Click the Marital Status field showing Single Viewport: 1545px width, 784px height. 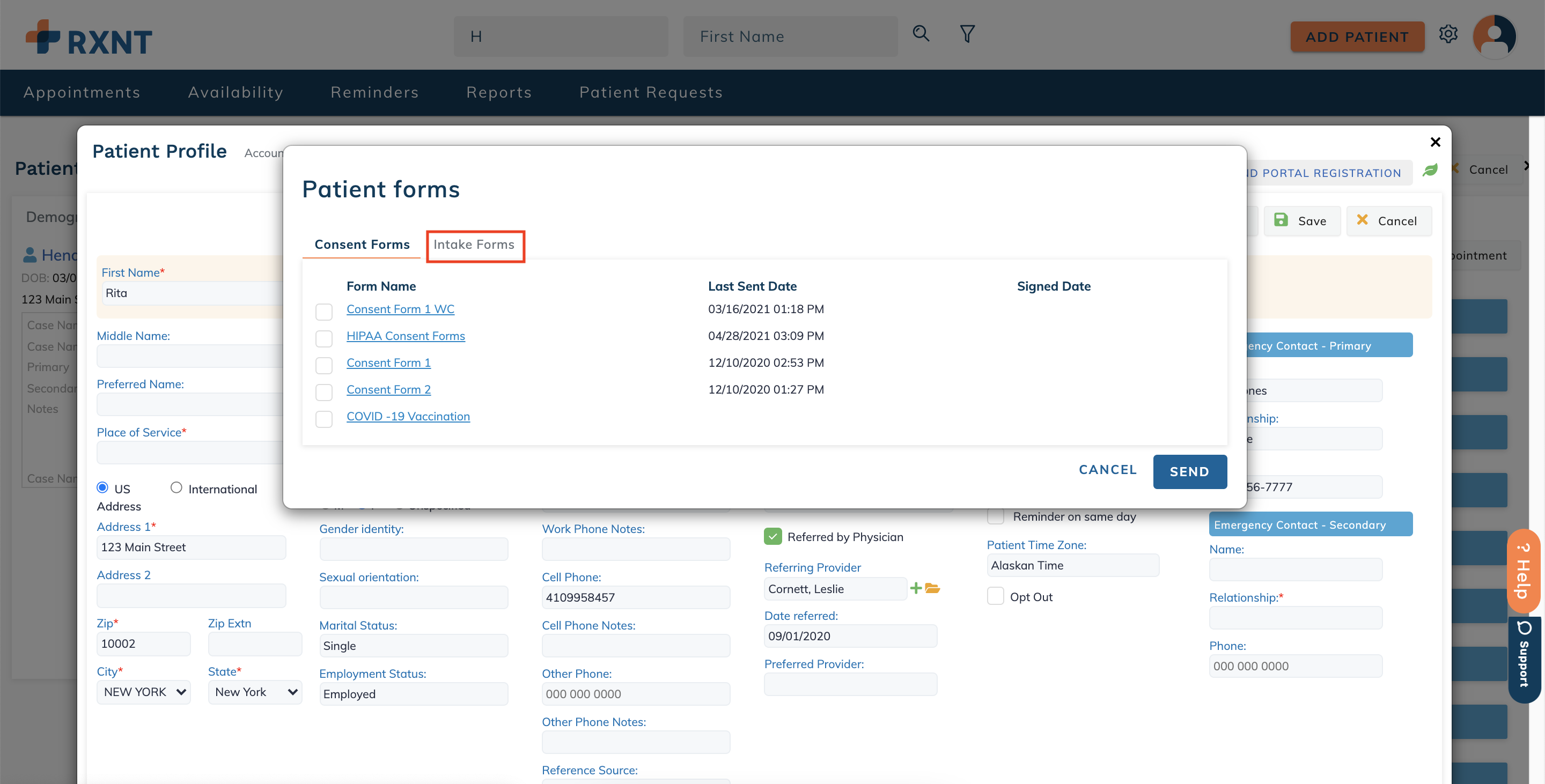[x=414, y=646]
